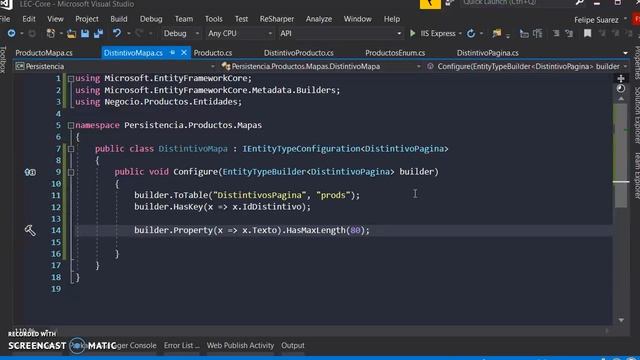Screen dimensions: 640x360
Task: Click the vertical scrollbar thumb in editor
Action: click(x=620, y=155)
